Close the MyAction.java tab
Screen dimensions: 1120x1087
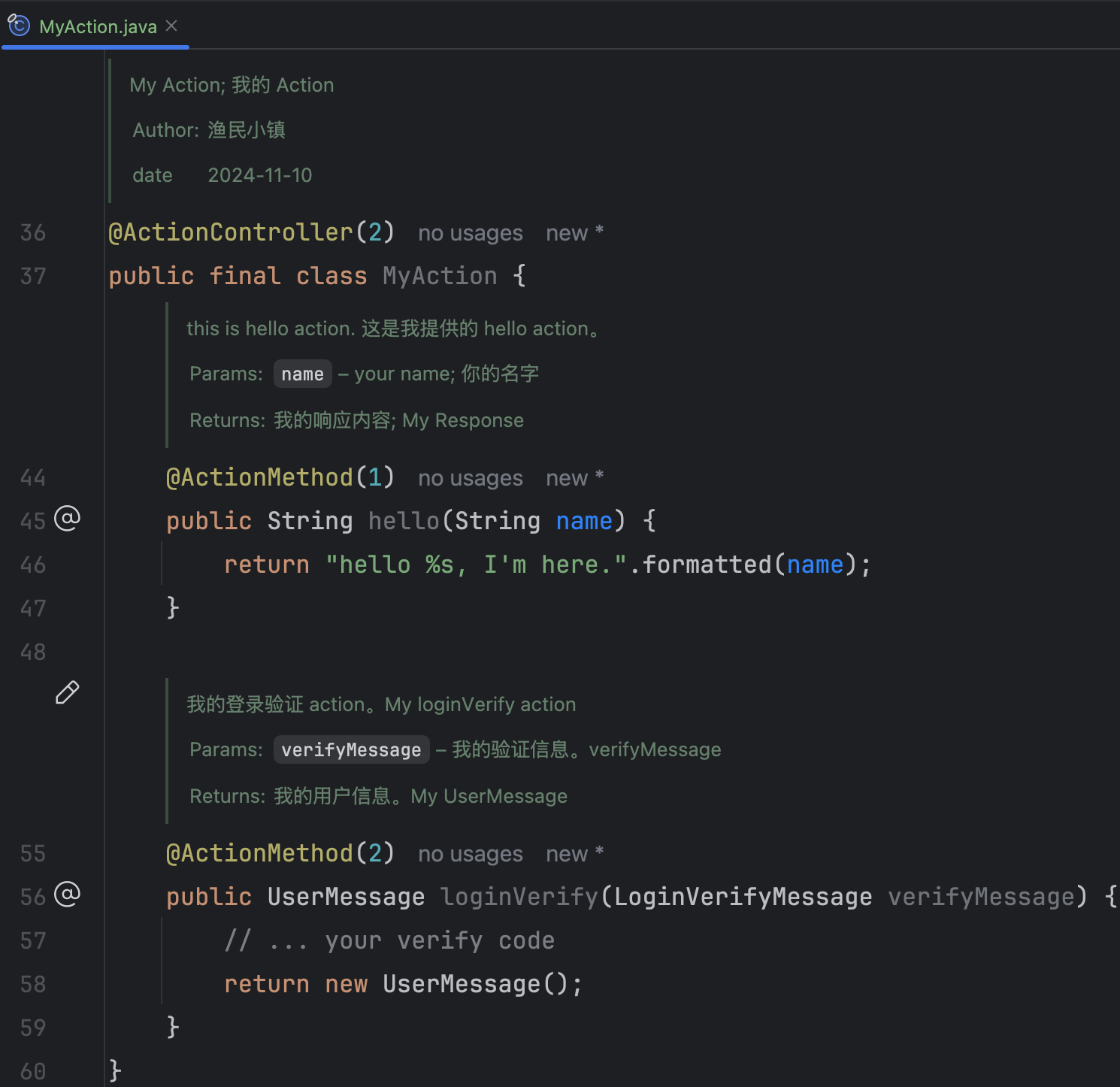172,26
